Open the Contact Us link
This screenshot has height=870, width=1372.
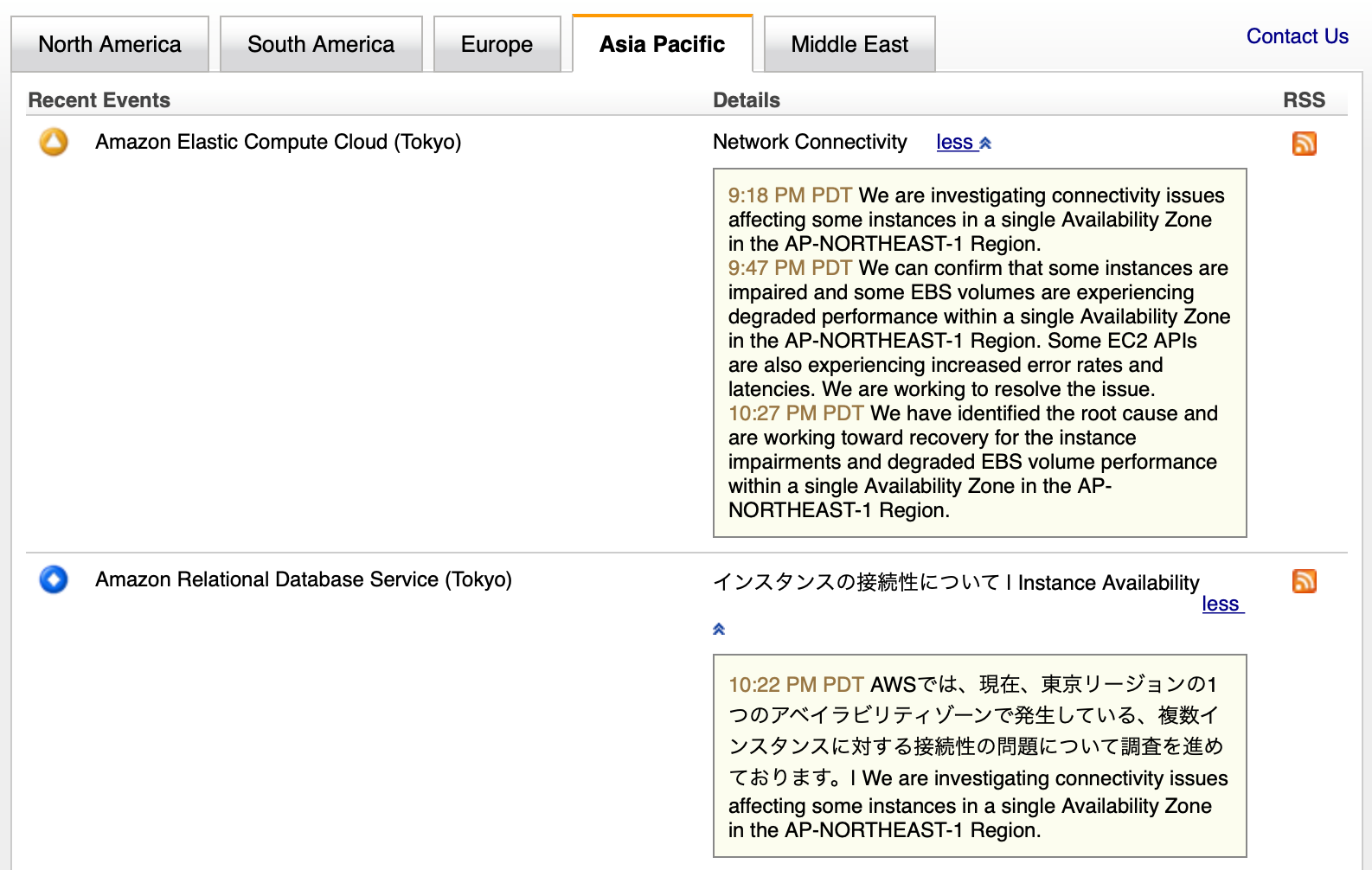tap(1297, 36)
